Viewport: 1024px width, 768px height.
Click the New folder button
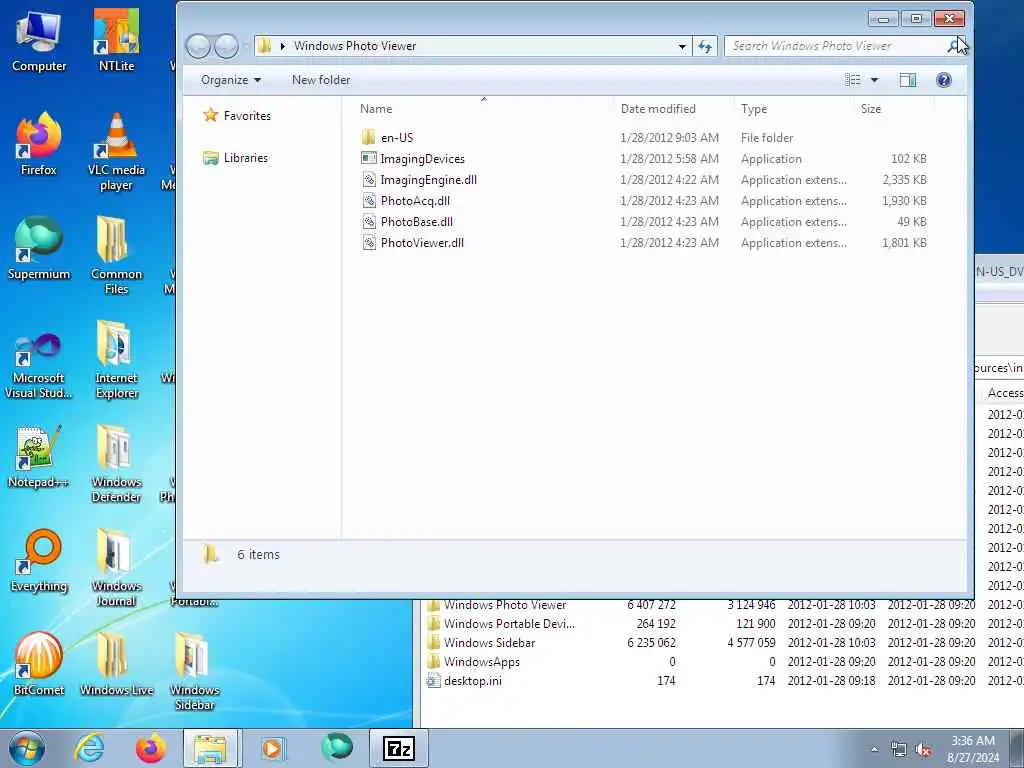tap(321, 80)
